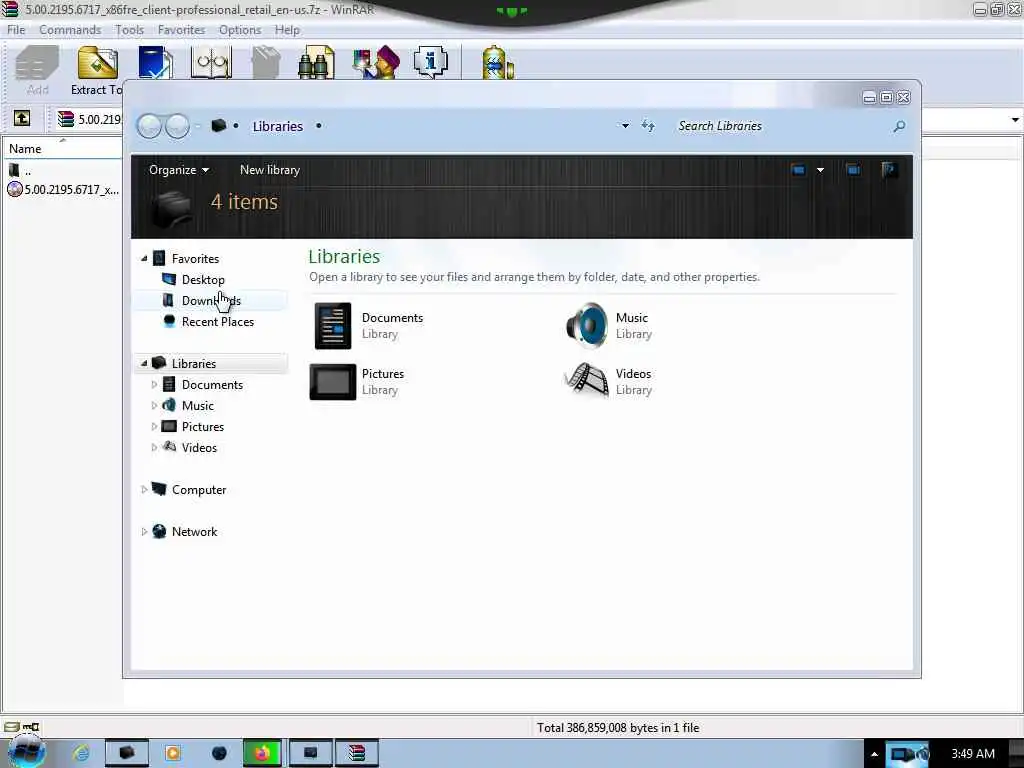The width and height of the screenshot is (1024, 768).
Task: Open the Music library speaker icon
Action: pos(586,325)
